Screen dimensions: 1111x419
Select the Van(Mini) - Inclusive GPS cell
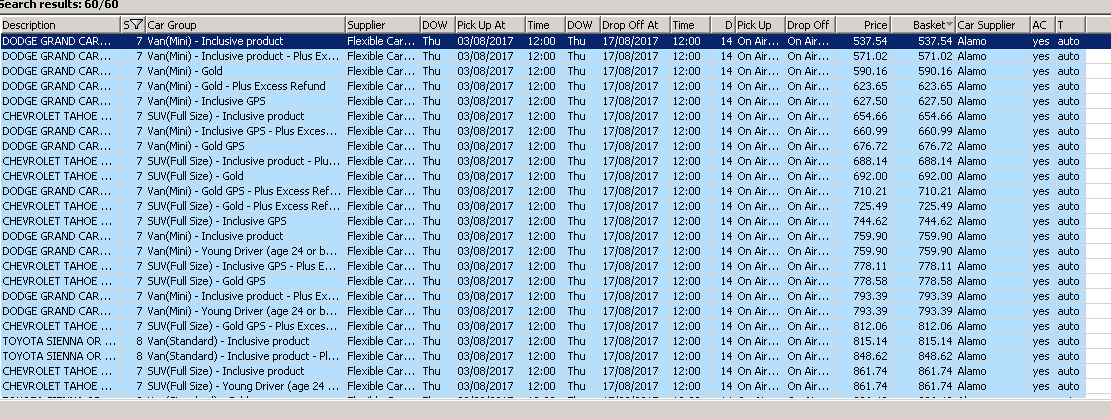[x=245, y=101]
